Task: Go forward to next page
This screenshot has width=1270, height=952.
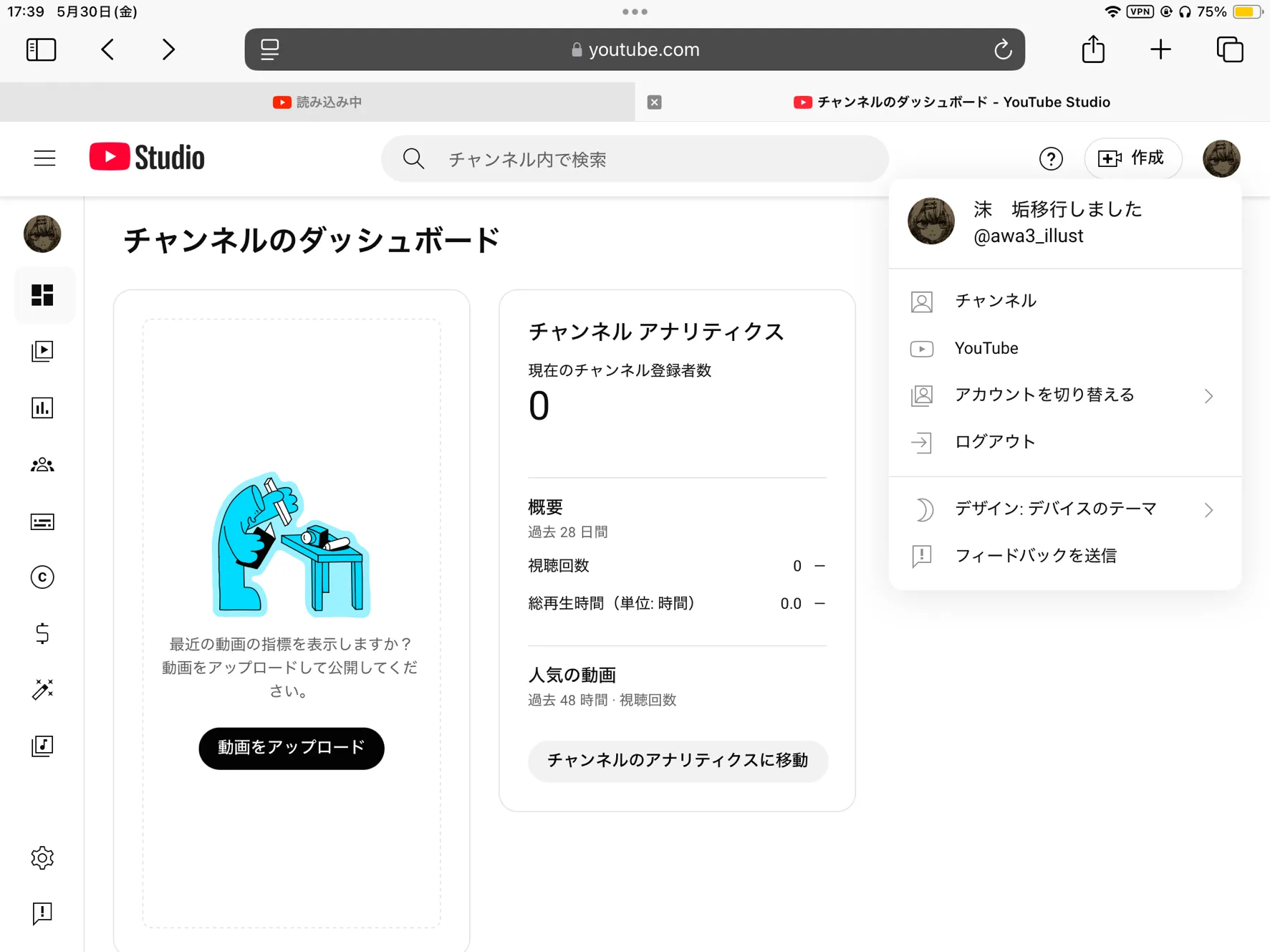Action: click(x=168, y=49)
